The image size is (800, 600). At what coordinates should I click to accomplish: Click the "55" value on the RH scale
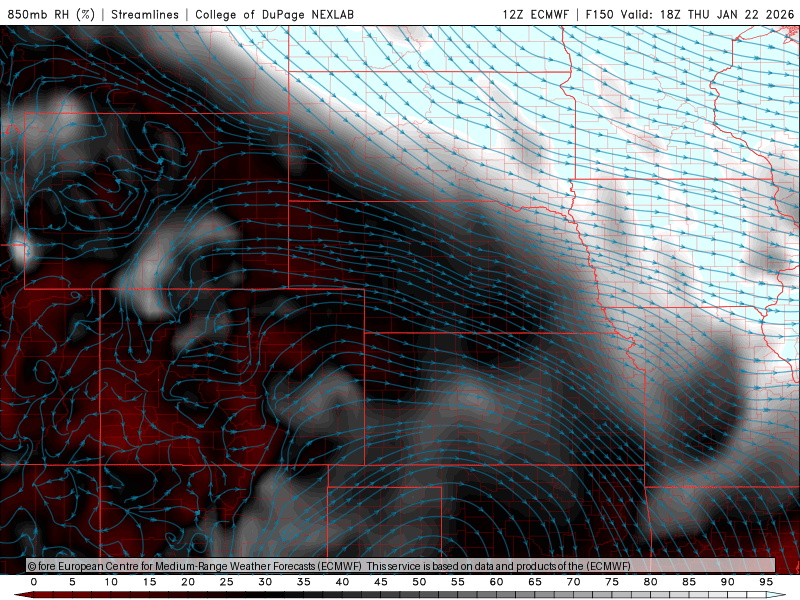[458, 582]
